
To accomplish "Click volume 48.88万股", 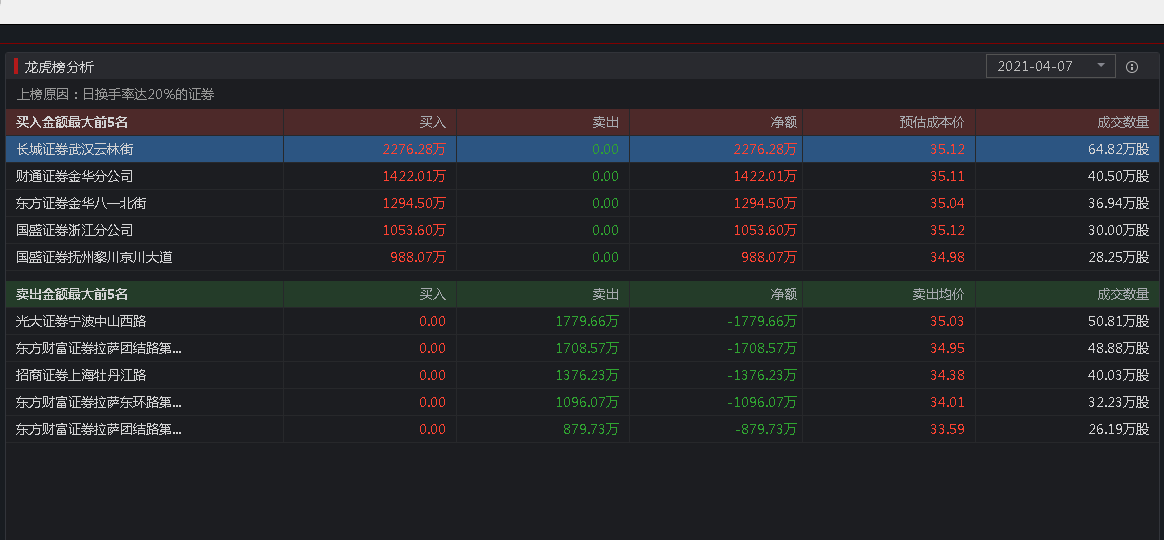I will pos(1119,348).
